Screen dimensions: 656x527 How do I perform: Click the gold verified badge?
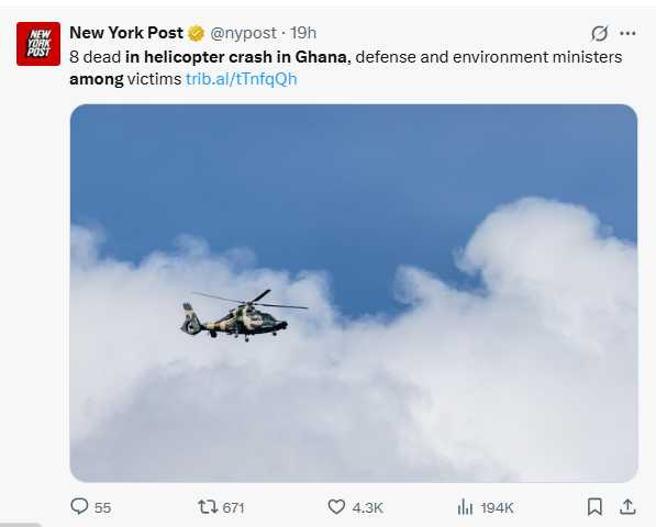tap(195, 34)
